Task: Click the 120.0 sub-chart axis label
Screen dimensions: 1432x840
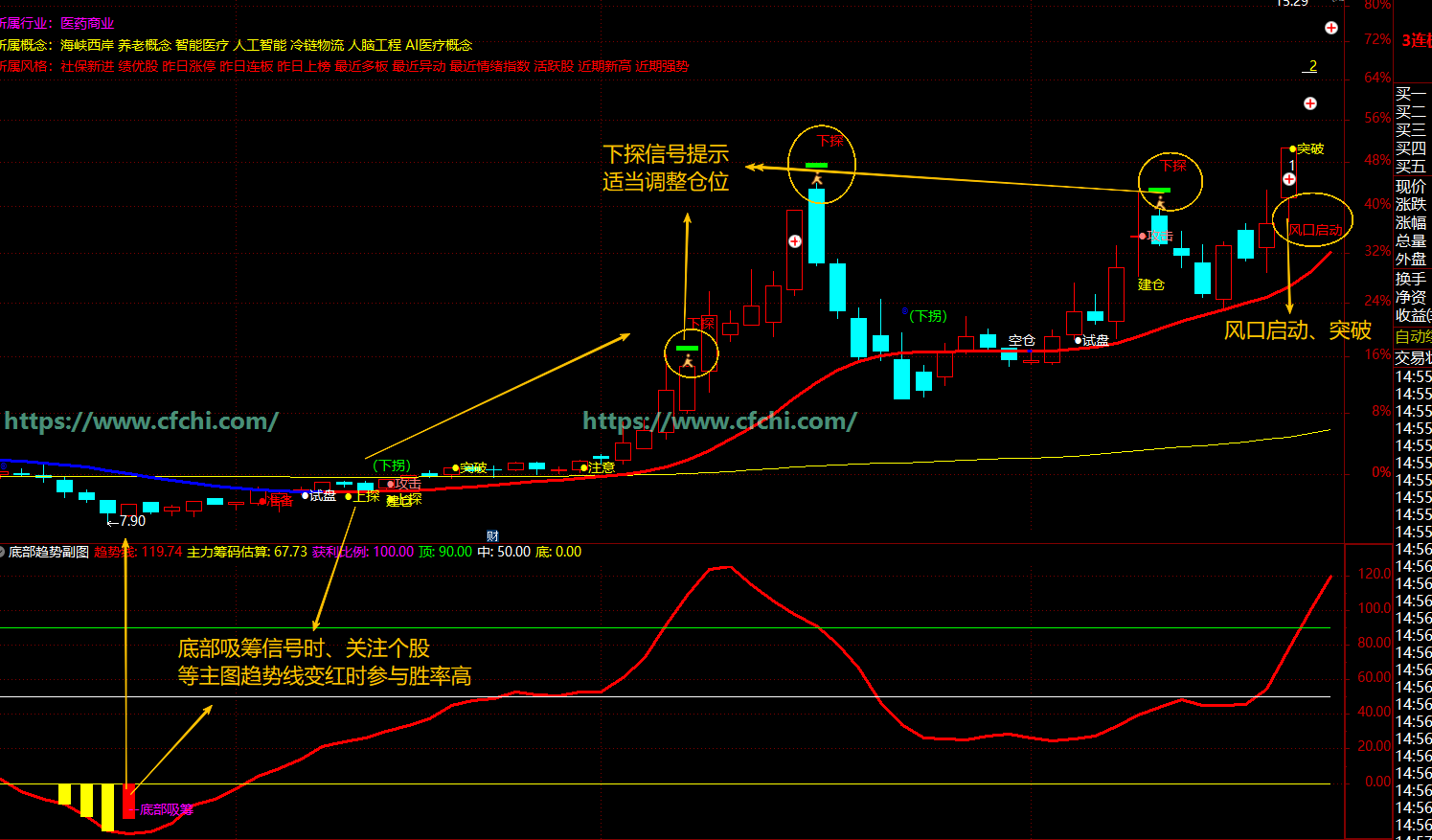Action: [1375, 574]
